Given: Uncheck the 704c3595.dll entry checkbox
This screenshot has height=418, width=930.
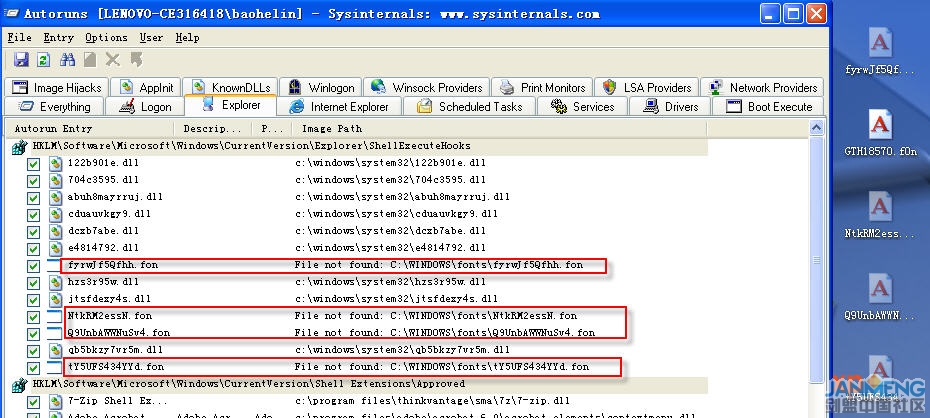Looking at the screenshot, I should point(33,181).
